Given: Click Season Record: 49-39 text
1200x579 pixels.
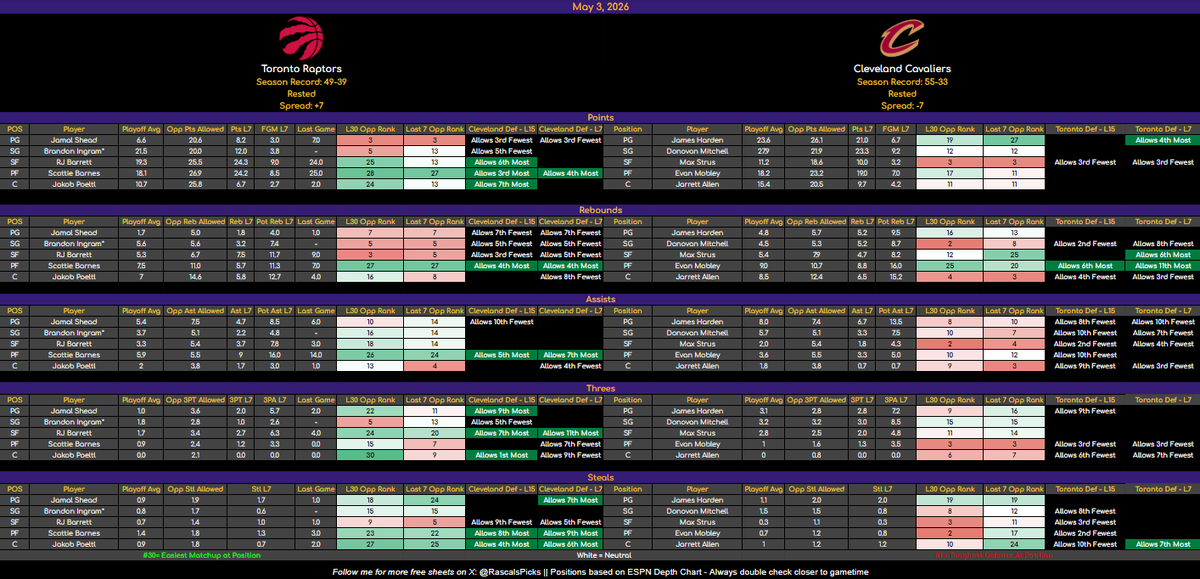Looking at the screenshot, I should click(x=301, y=81).
